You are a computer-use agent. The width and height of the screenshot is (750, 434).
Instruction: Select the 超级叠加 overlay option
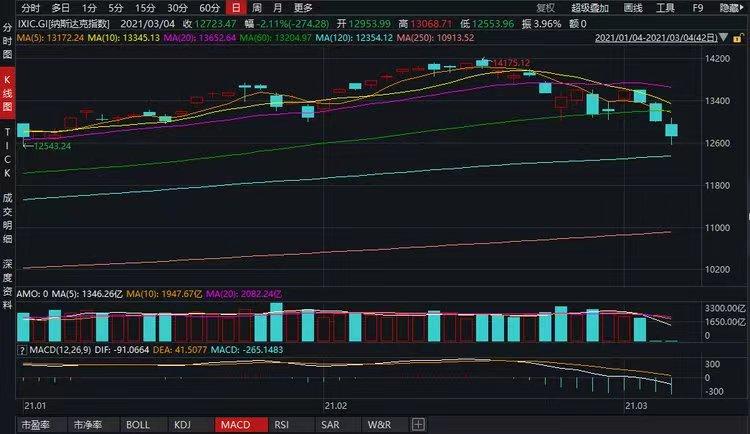point(589,7)
